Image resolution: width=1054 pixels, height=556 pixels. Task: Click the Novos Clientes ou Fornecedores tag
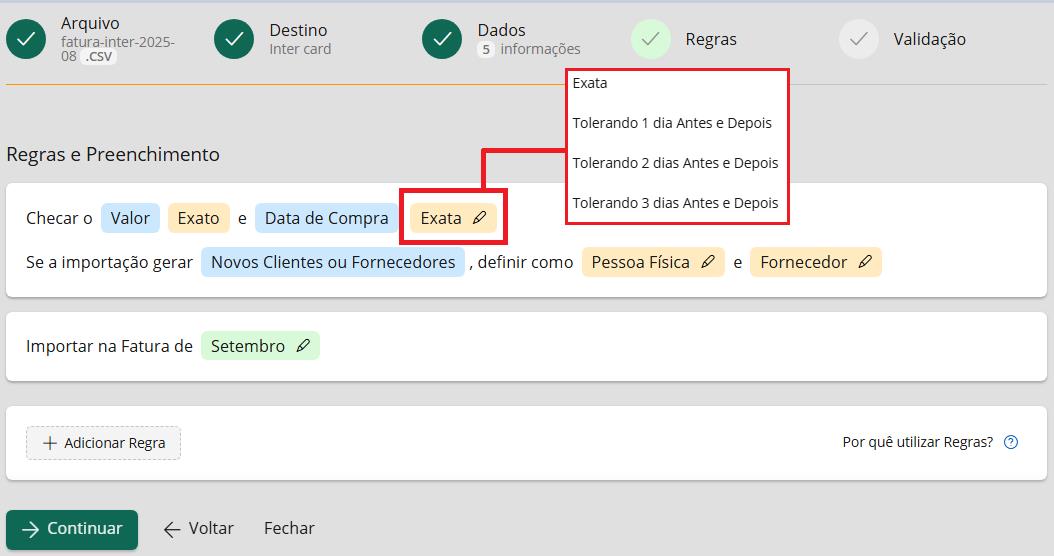coord(333,262)
